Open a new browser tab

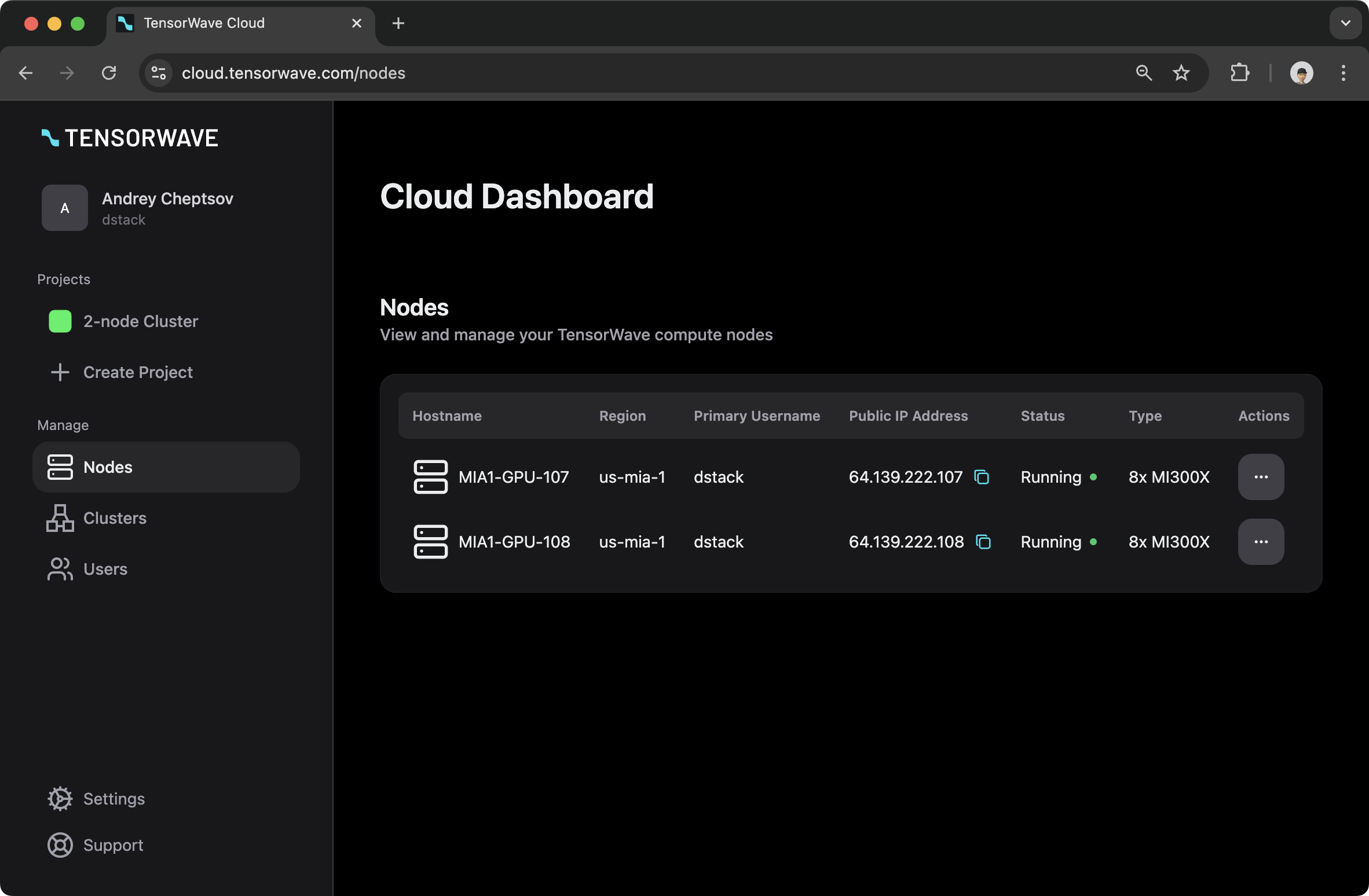(x=398, y=23)
